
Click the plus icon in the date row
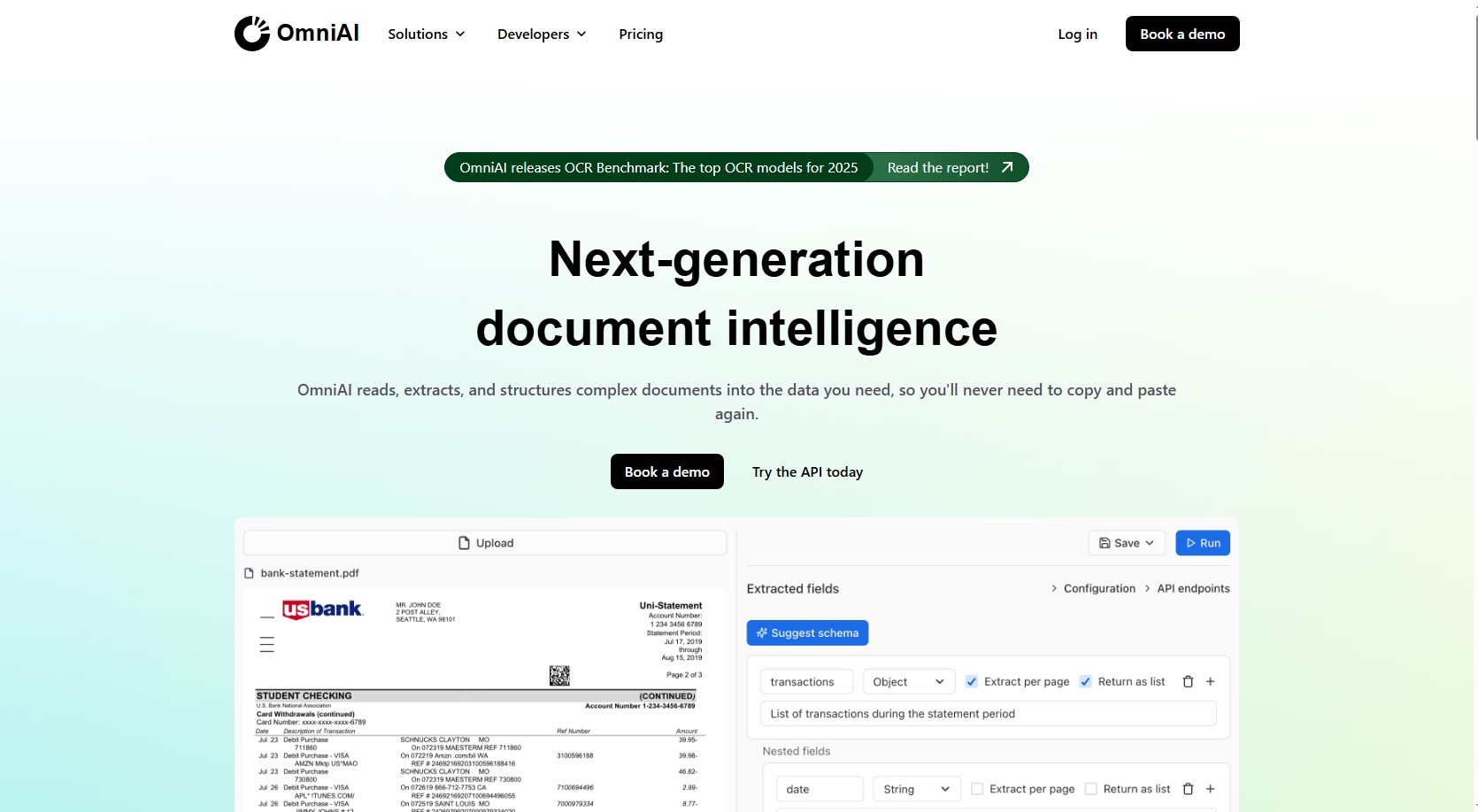[x=1210, y=789]
